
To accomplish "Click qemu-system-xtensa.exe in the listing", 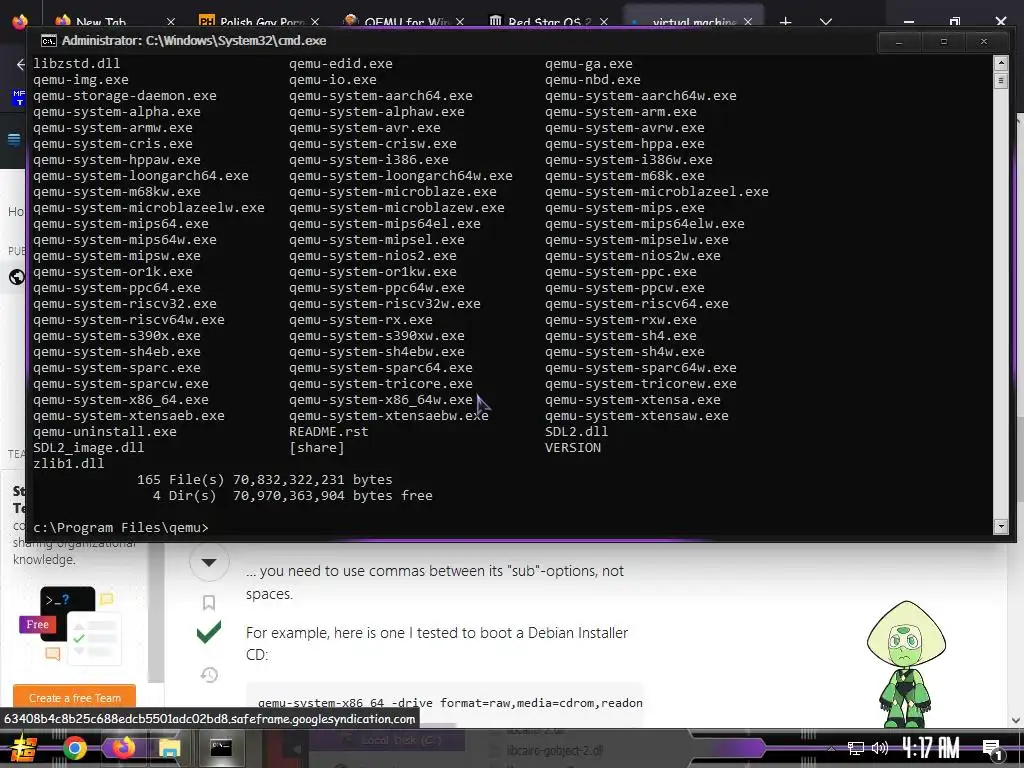I will tap(633, 400).
